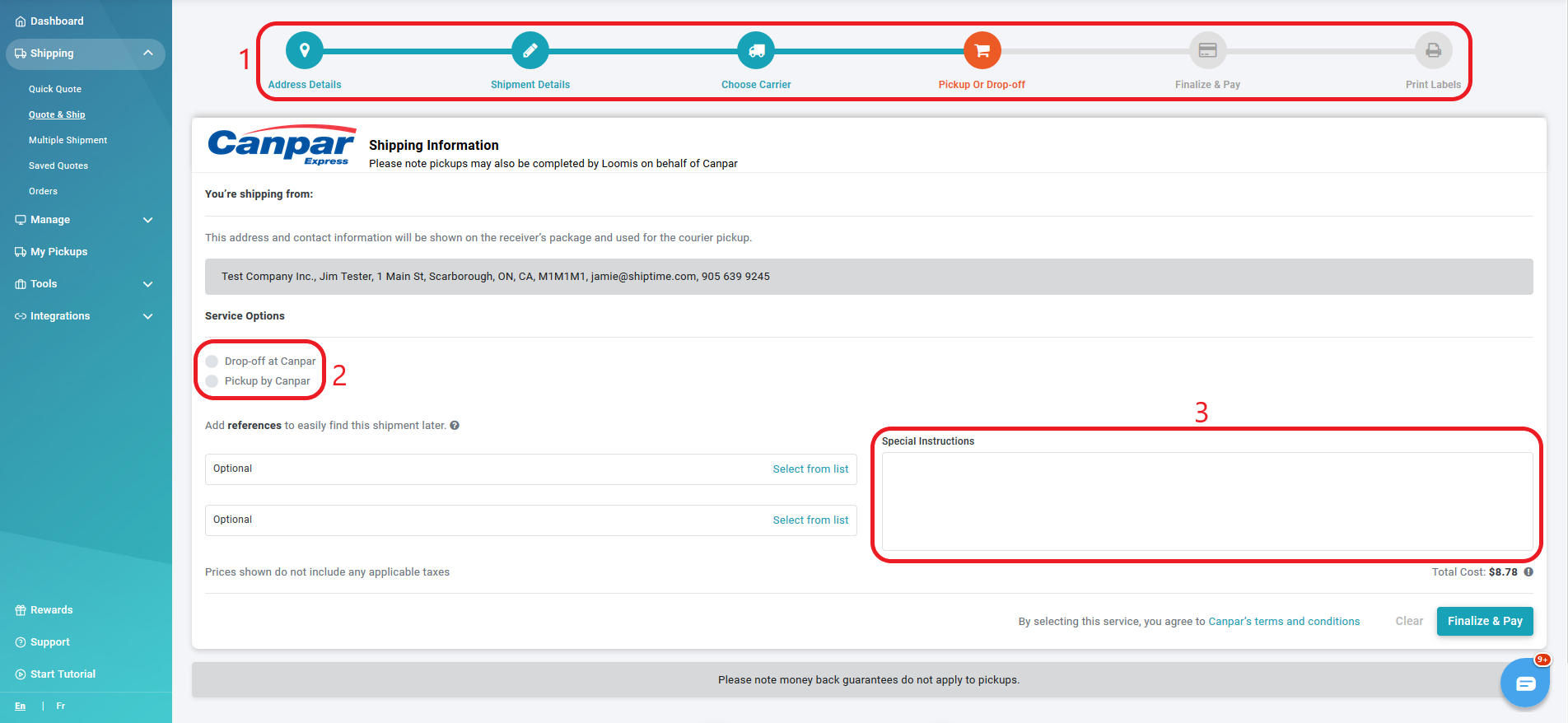Click the Manage monitor icon in sidebar

pos(21,220)
